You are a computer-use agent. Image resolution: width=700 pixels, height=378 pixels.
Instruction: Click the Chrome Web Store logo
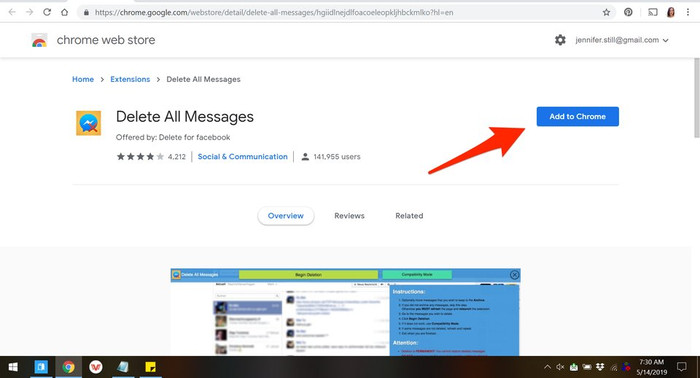coord(39,40)
